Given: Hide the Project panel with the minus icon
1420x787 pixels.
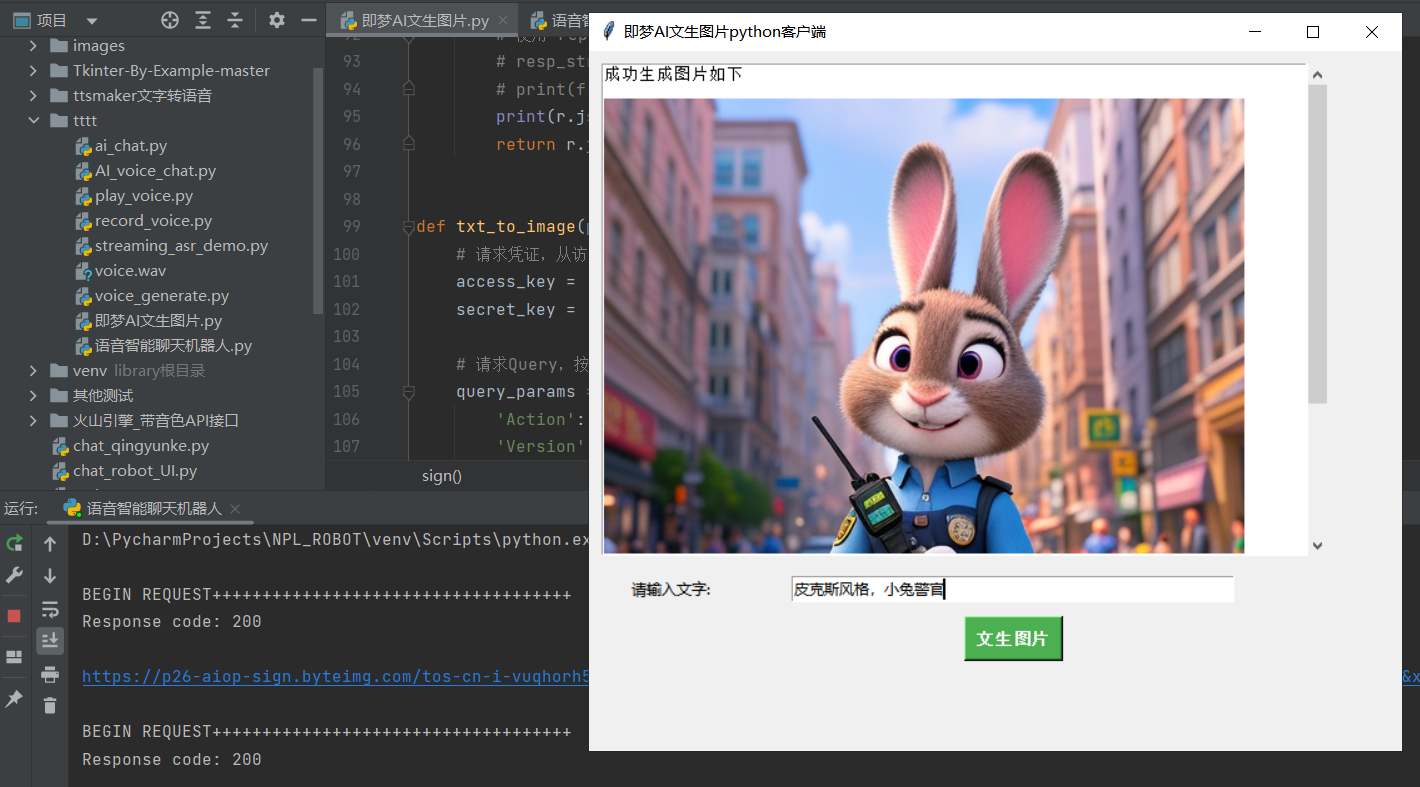Looking at the screenshot, I should coord(308,20).
